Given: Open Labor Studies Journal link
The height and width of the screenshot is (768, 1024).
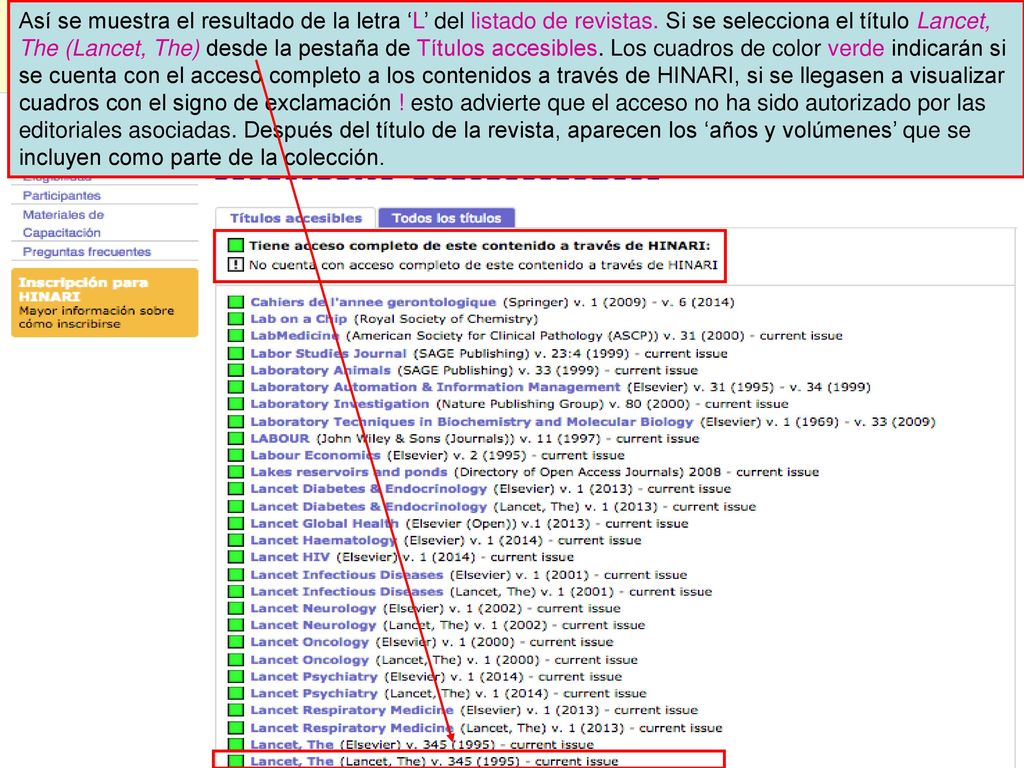Looking at the screenshot, I should pyautogui.click(x=328, y=353).
